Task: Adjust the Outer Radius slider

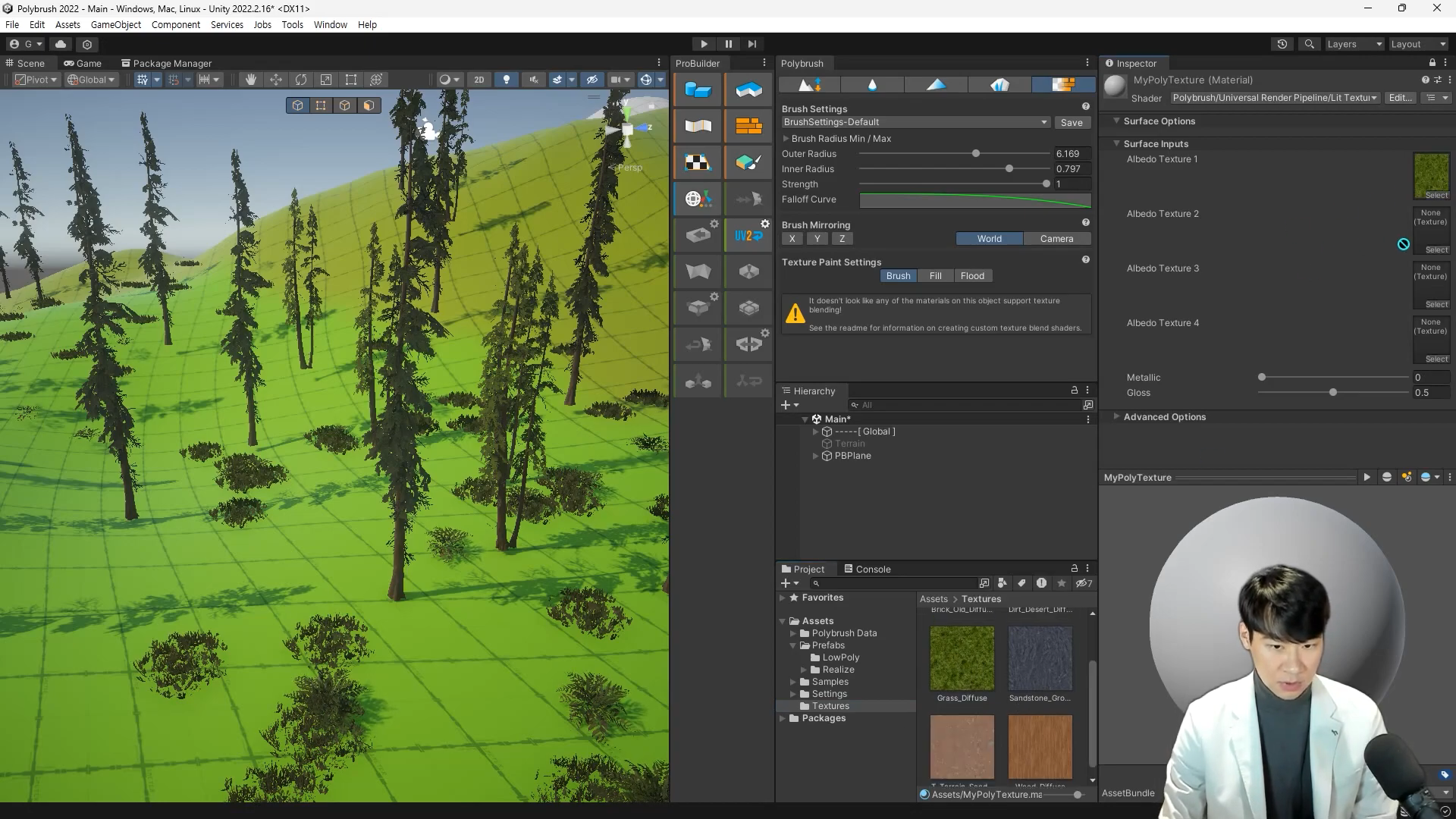Action: pyautogui.click(x=976, y=154)
